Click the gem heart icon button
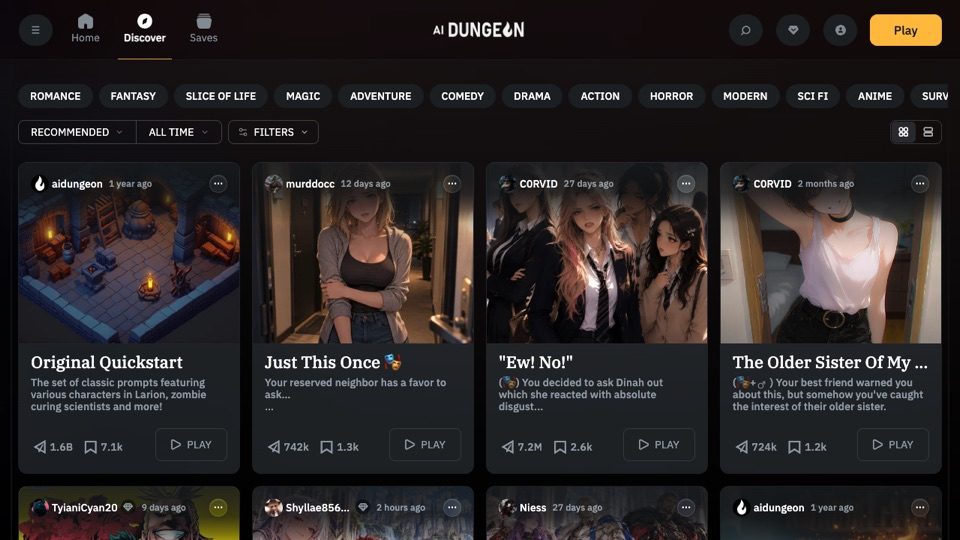The height and width of the screenshot is (540, 960). click(x=793, y=30)
